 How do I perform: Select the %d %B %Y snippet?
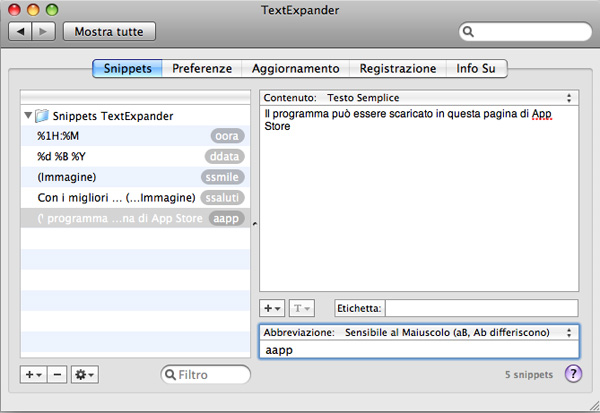pyautogui.click(x=135, y=157)
